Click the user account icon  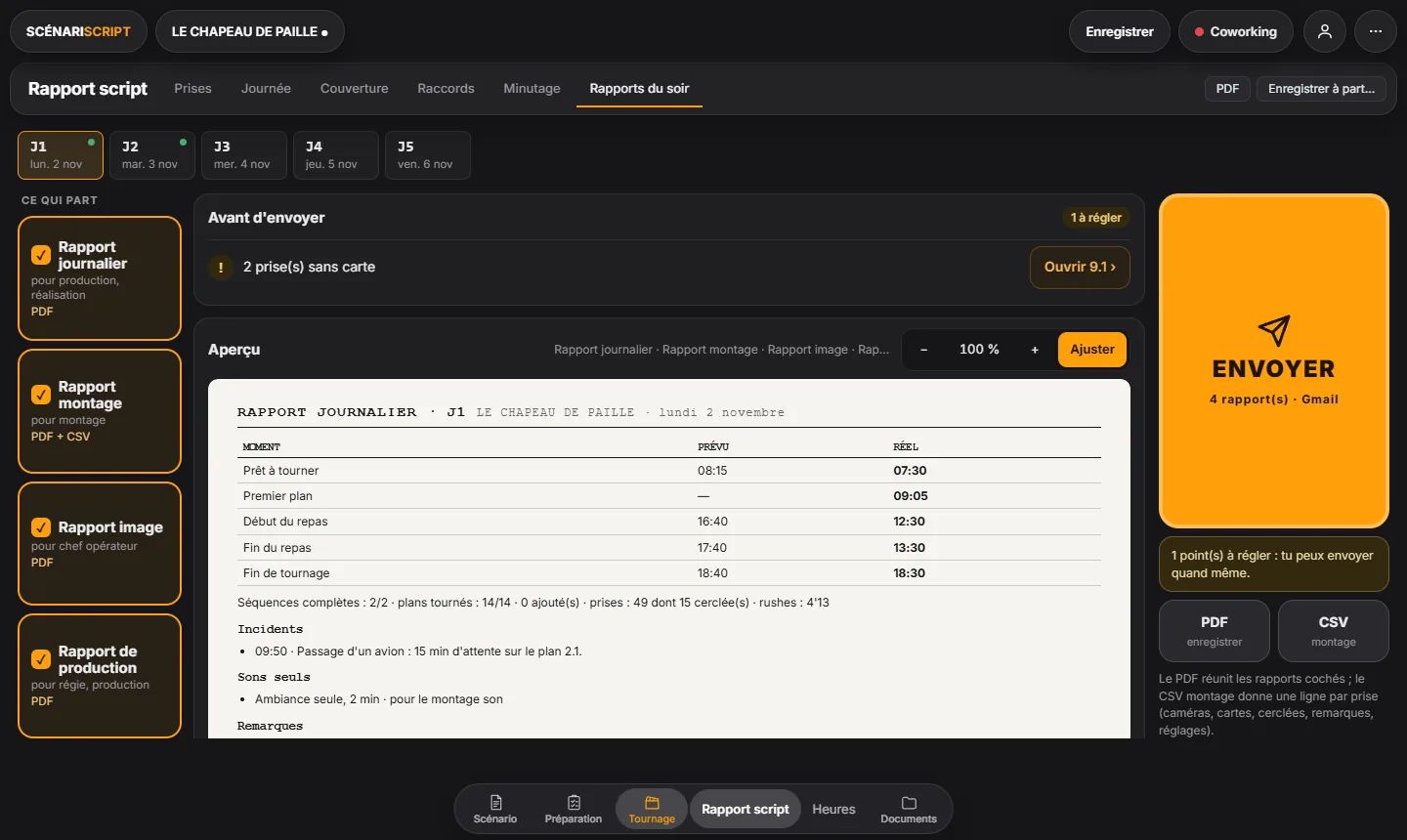[1324, 31]
